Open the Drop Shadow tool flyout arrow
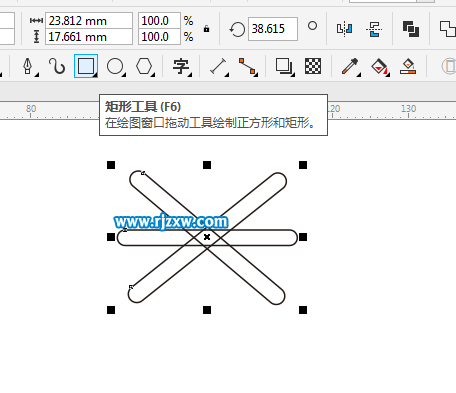The image size is (456, 393). click(292, 75)
